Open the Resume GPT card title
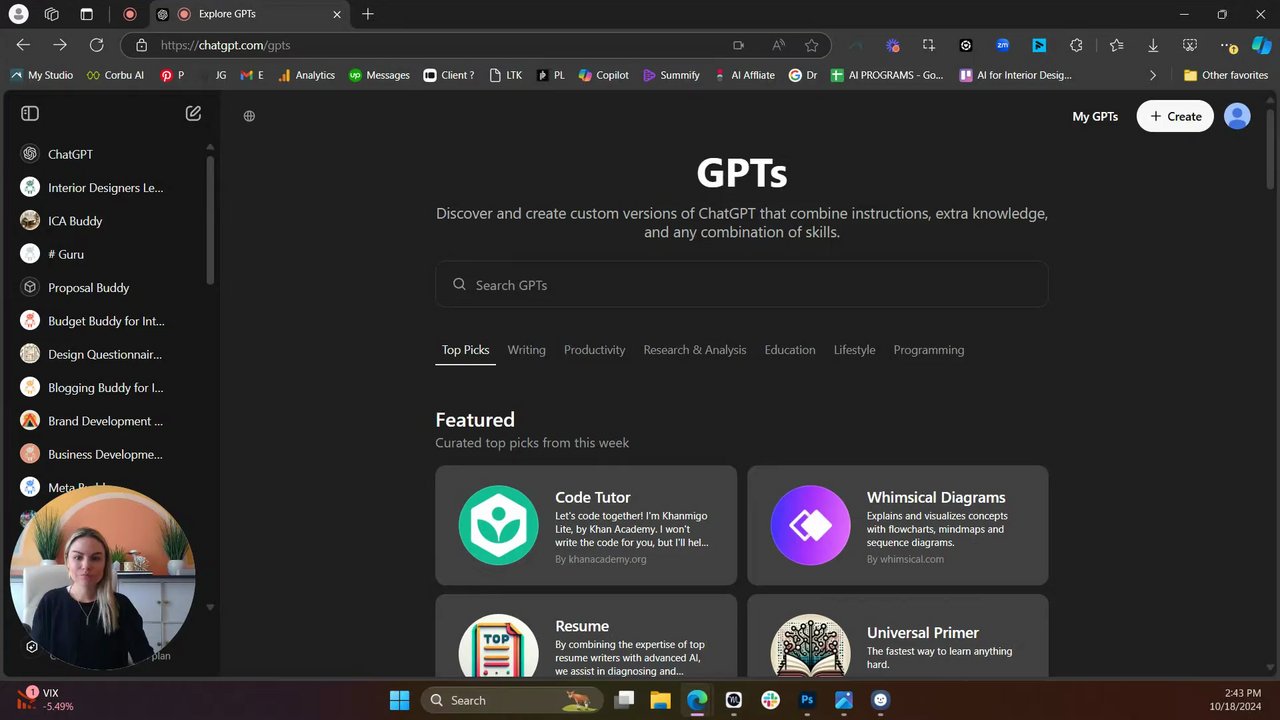This screenshot has width=1280, height=720. click(x=582, y=626)
